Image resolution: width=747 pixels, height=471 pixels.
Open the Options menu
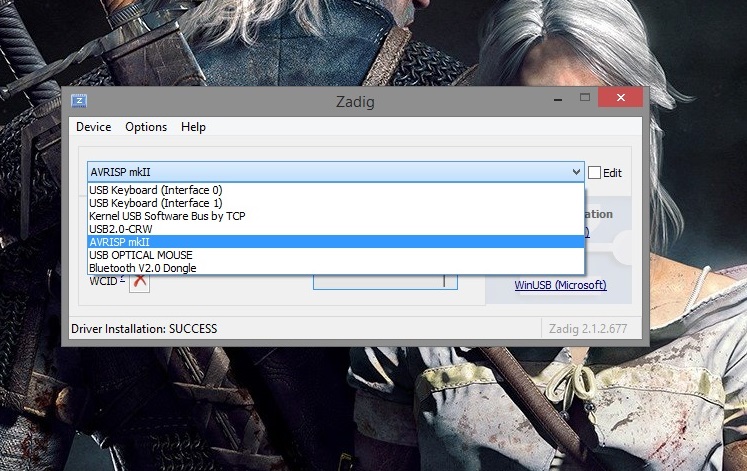146,127
